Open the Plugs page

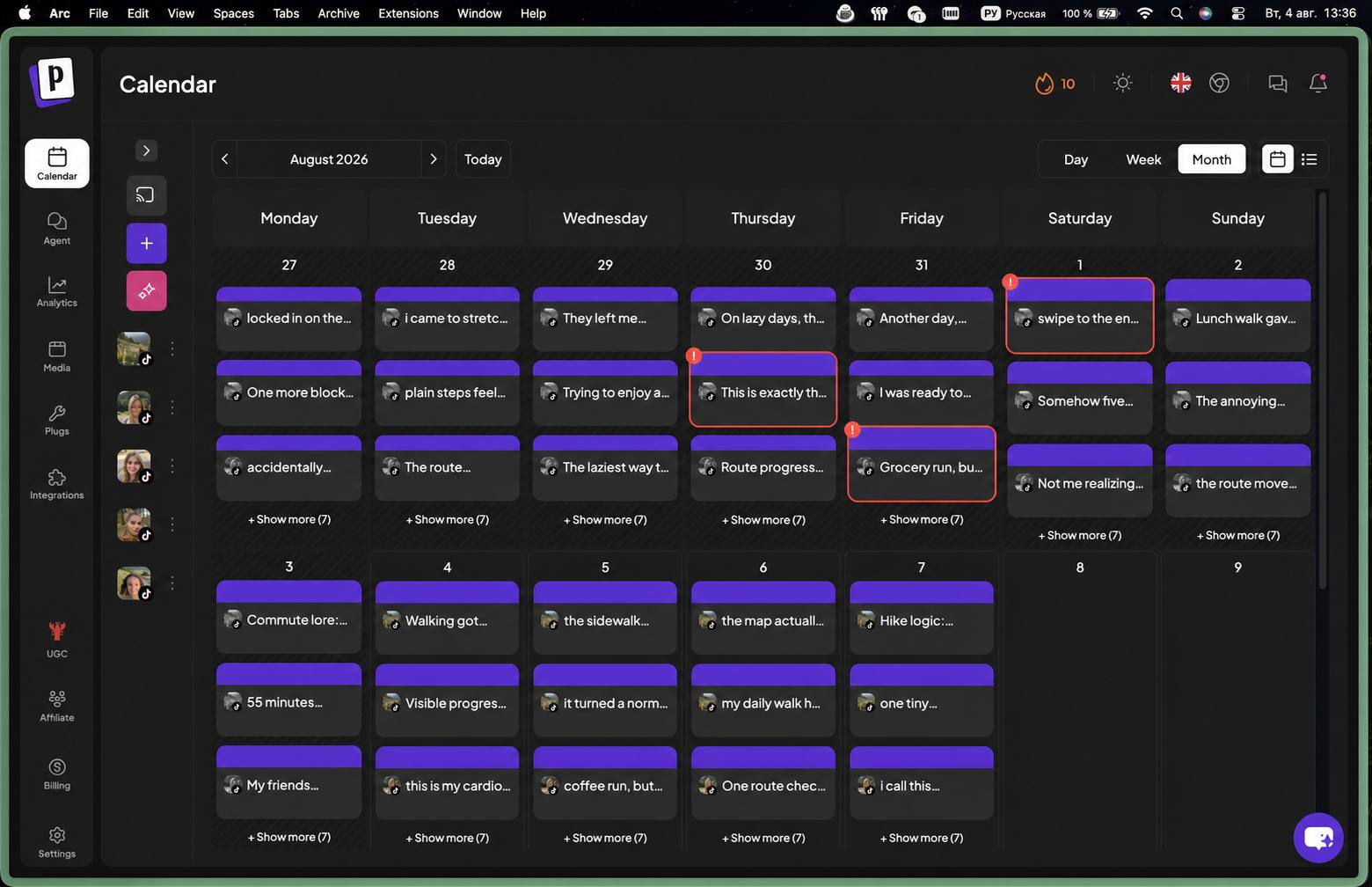[56, 420]
